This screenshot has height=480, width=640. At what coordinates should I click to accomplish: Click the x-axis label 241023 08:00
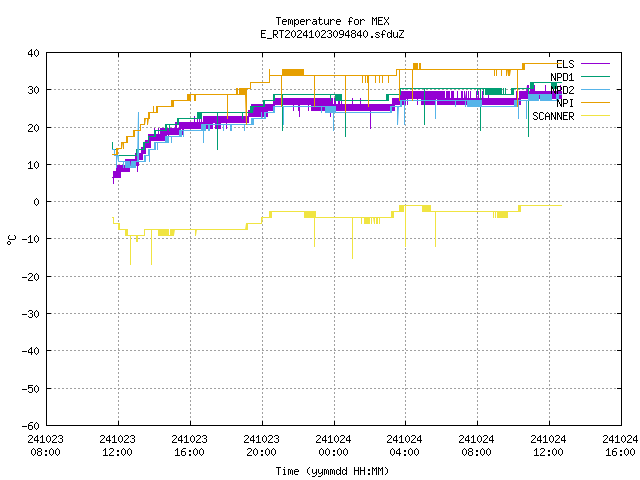tap(46, 446)
